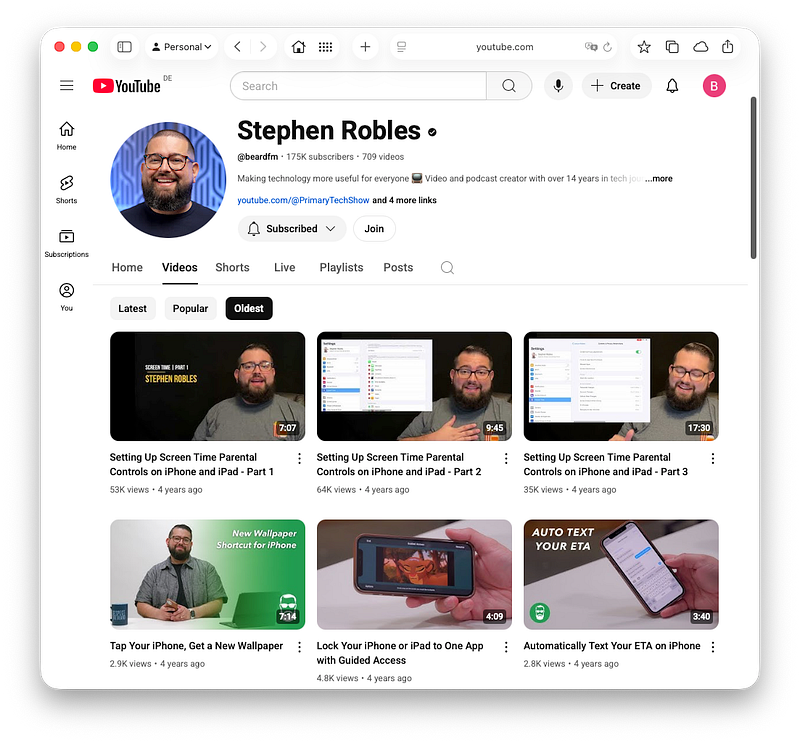Switch to the Live tab
The height and width of the screenshot is (743, 800).
pos(285,267)
